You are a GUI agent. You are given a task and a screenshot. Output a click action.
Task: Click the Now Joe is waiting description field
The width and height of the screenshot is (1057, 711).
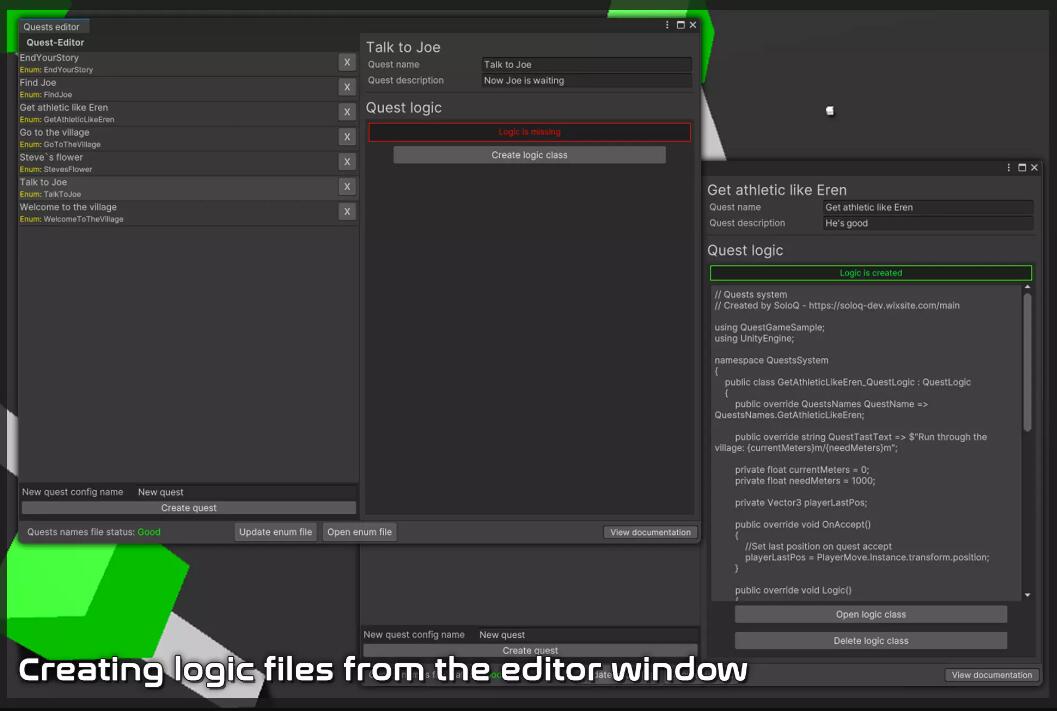586,81
